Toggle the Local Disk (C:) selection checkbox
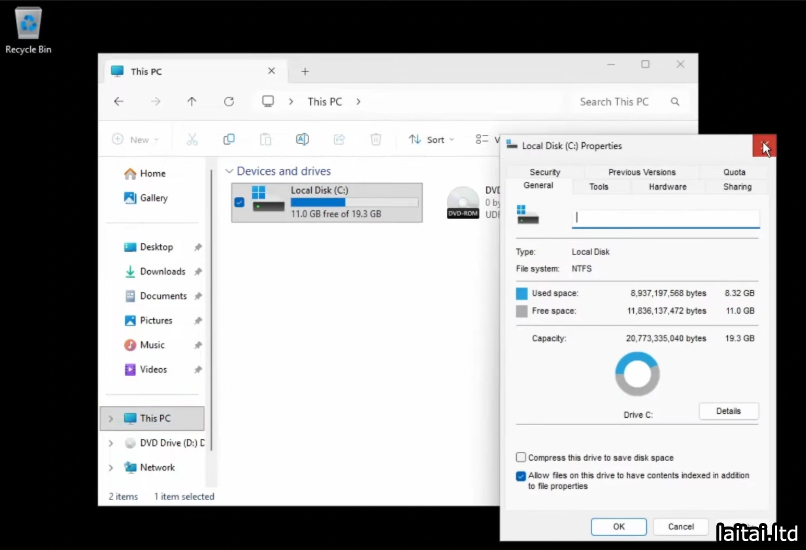Viewport: 806px width, 550px height. (x=239, y=202)
